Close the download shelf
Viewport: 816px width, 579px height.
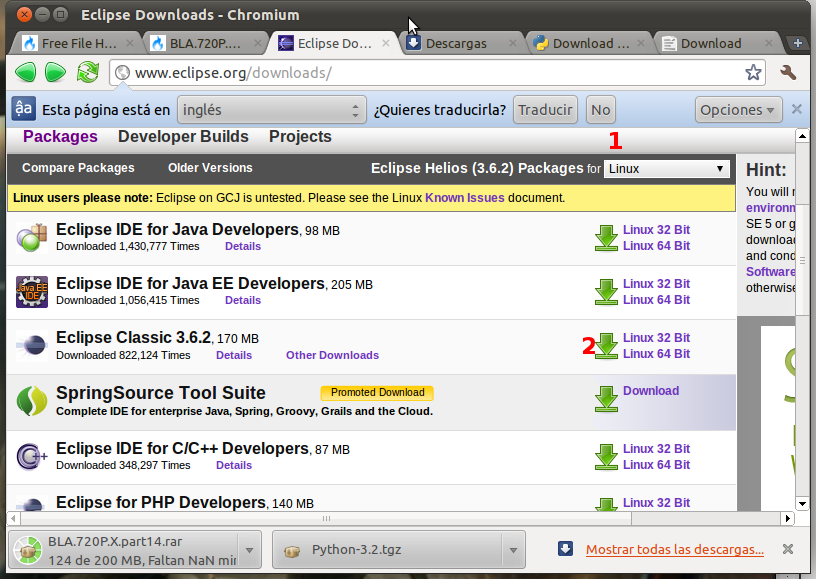coord(788,549)
